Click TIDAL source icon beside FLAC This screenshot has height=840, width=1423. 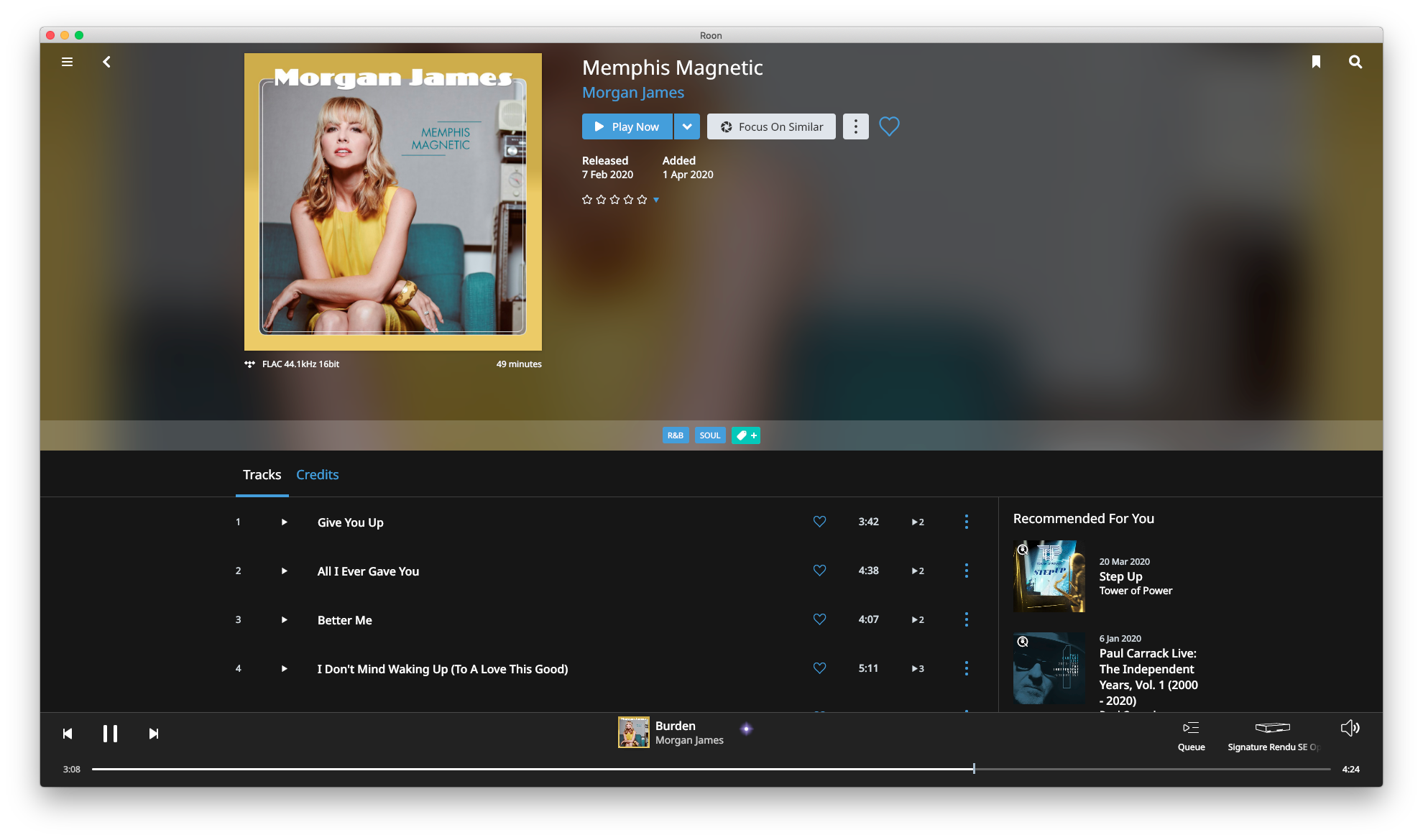249,364
